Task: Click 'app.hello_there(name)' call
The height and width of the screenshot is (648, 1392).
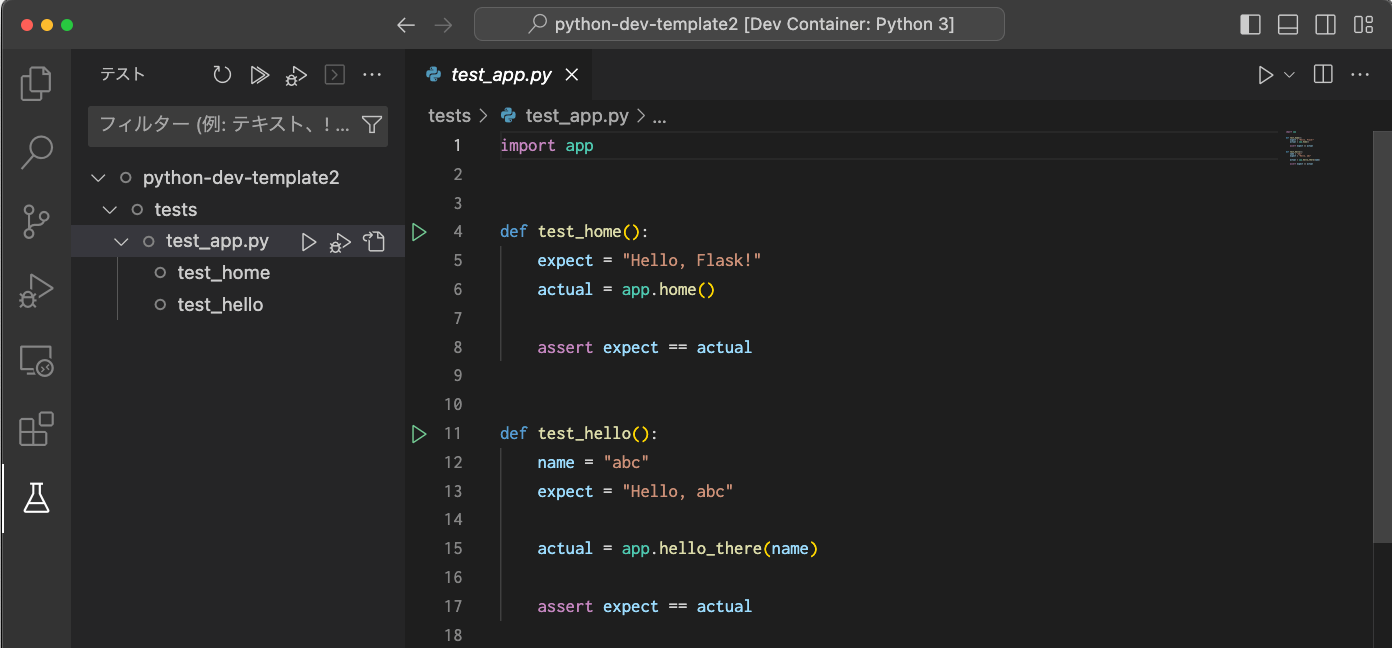Action: [720, 549]
